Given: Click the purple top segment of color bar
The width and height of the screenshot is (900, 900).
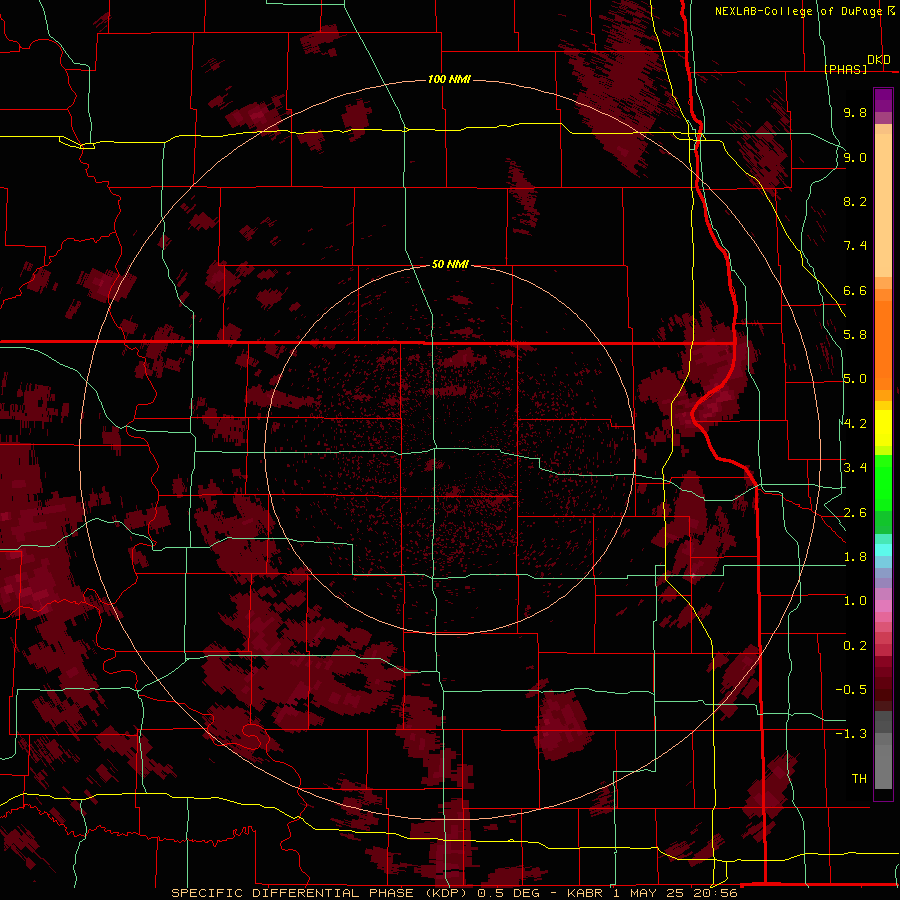Looking at the screenshot, I should 883,100.
